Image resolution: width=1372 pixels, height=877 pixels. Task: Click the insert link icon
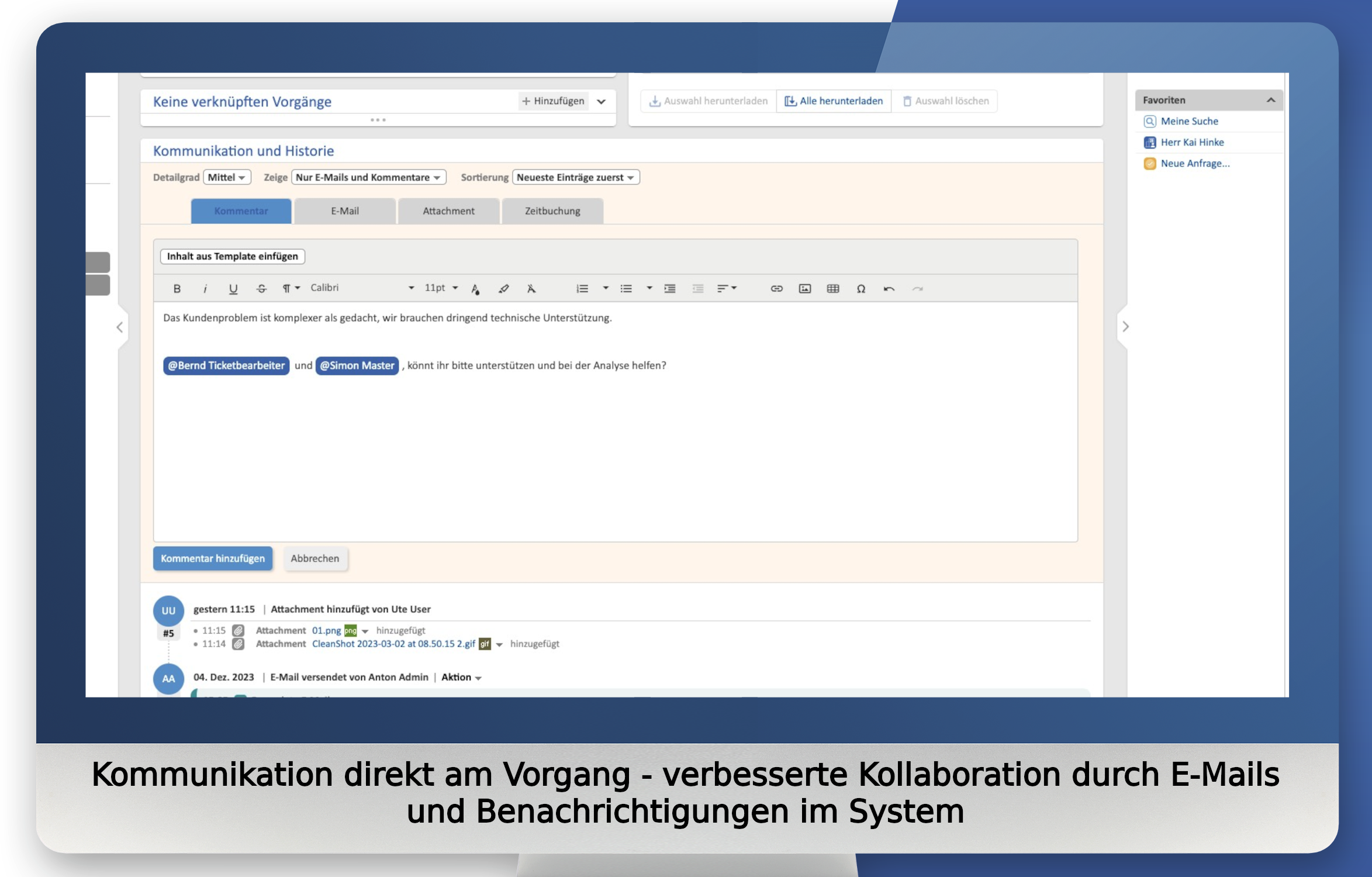pyautogui.click(x=776, y=288)
